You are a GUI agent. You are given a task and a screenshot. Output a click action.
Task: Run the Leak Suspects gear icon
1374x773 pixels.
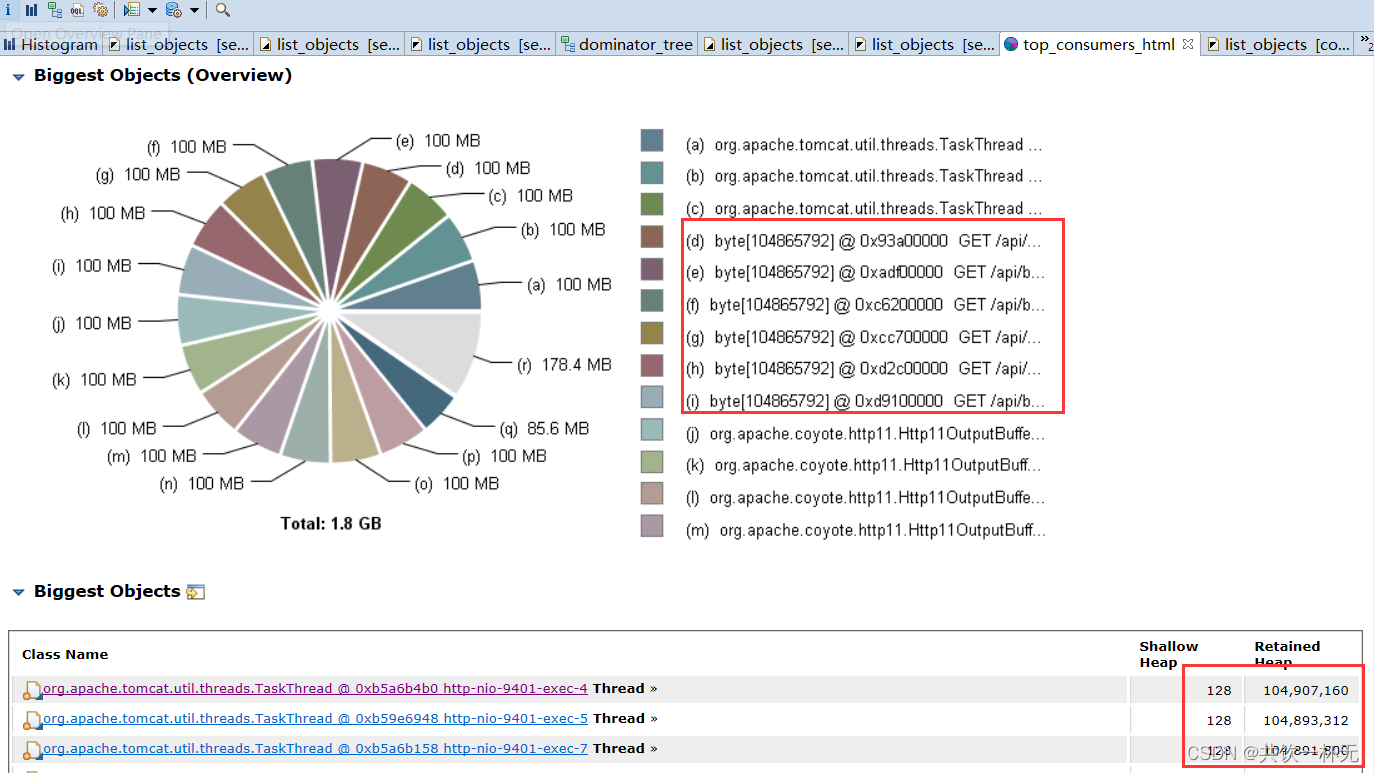pyautogui.click(x=102, y=10)
